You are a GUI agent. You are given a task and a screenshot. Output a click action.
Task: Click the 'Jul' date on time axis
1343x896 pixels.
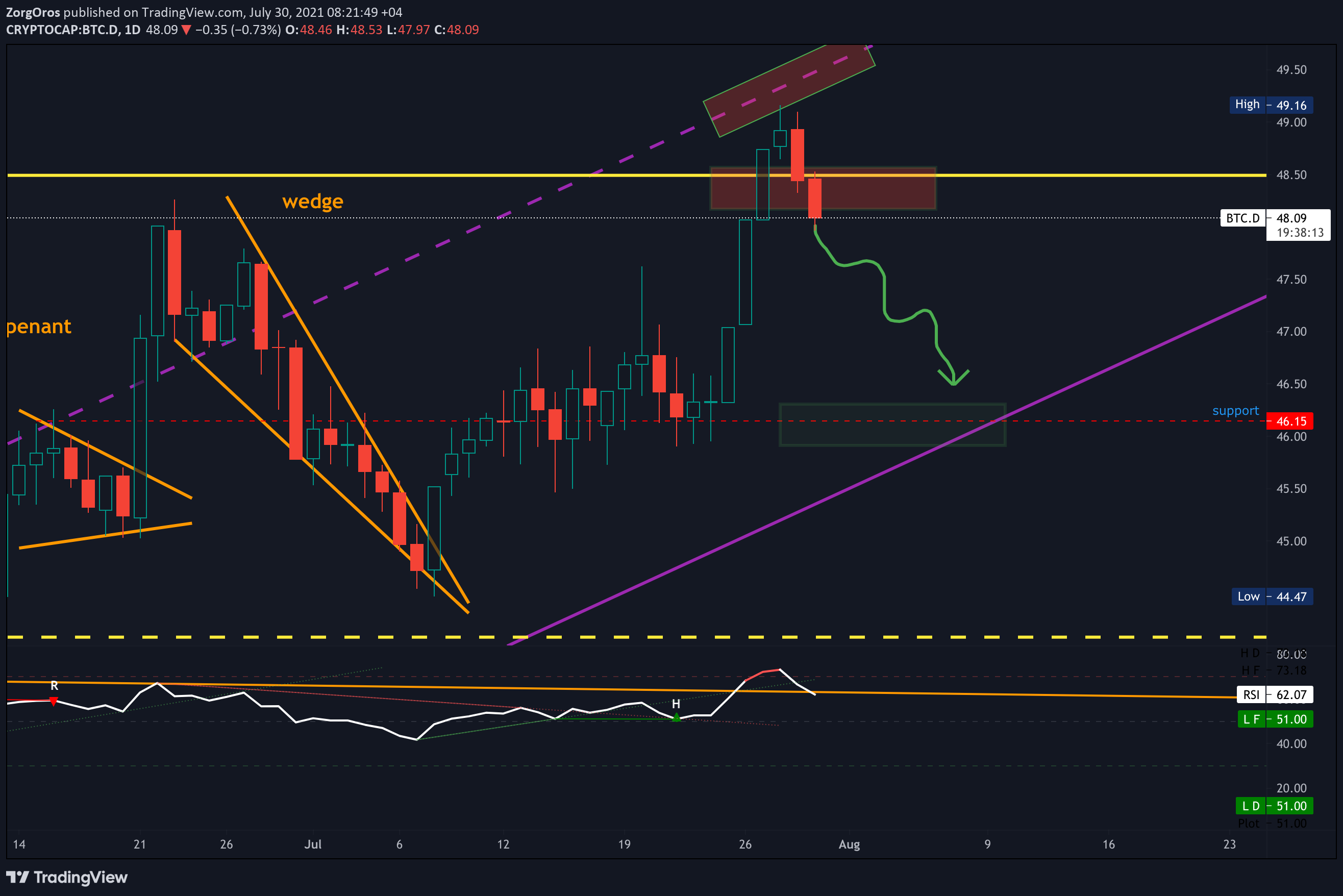[313, 844]
